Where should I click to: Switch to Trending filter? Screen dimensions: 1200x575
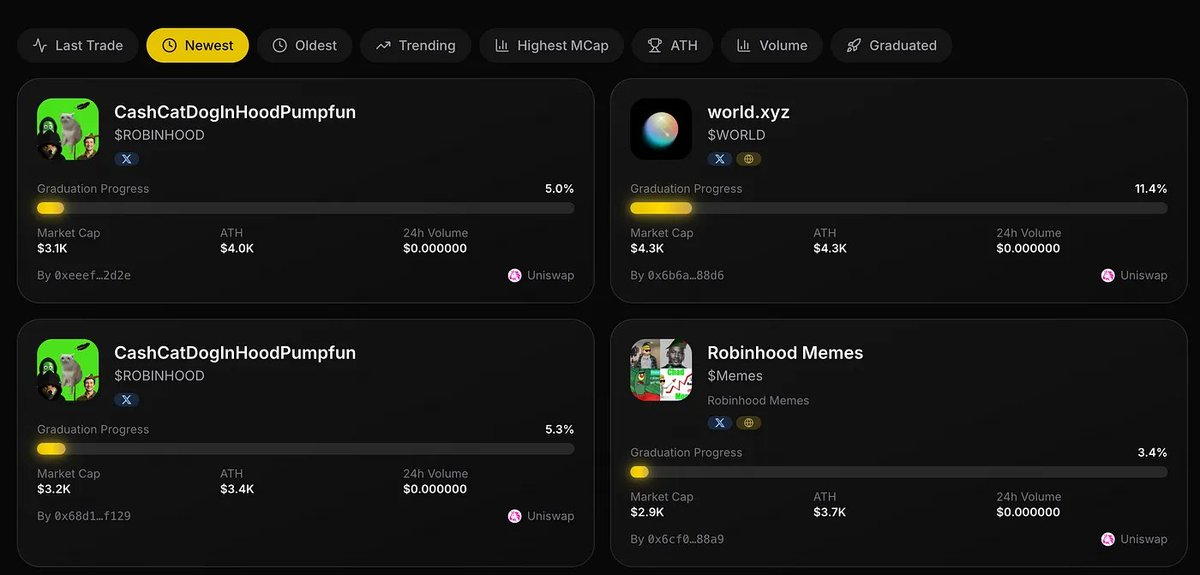coord(416,45)
